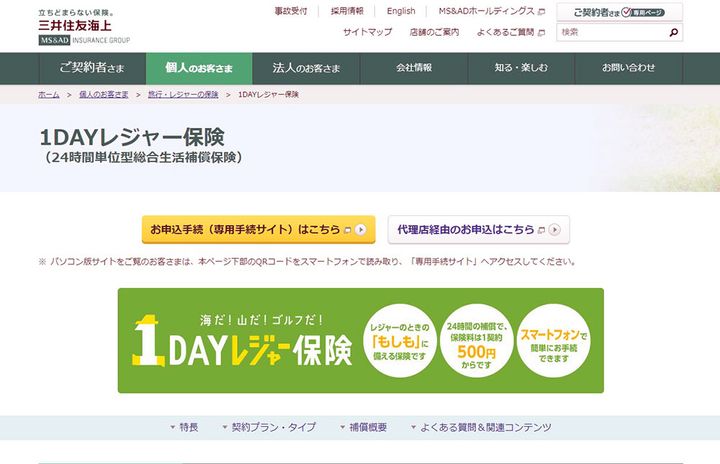Open the 事故受付 link
720x464 pixels.
291,11
